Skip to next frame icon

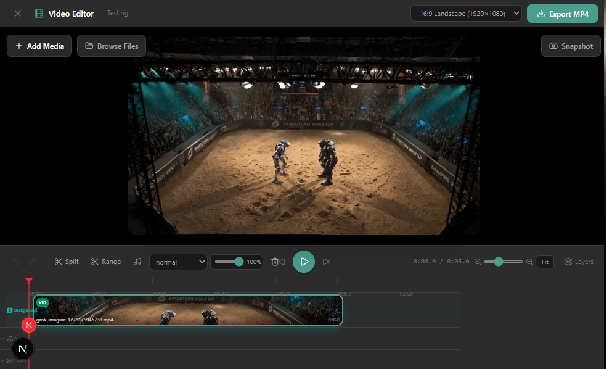[x=326, y=262]
